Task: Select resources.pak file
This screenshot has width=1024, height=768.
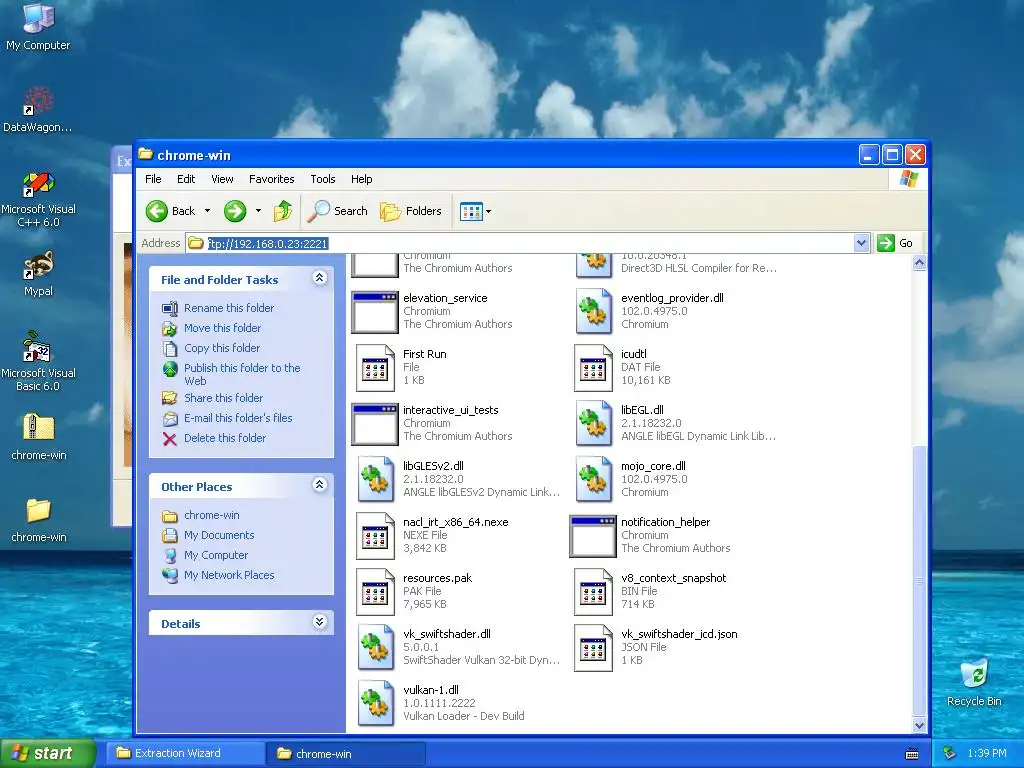Action: 413,592
